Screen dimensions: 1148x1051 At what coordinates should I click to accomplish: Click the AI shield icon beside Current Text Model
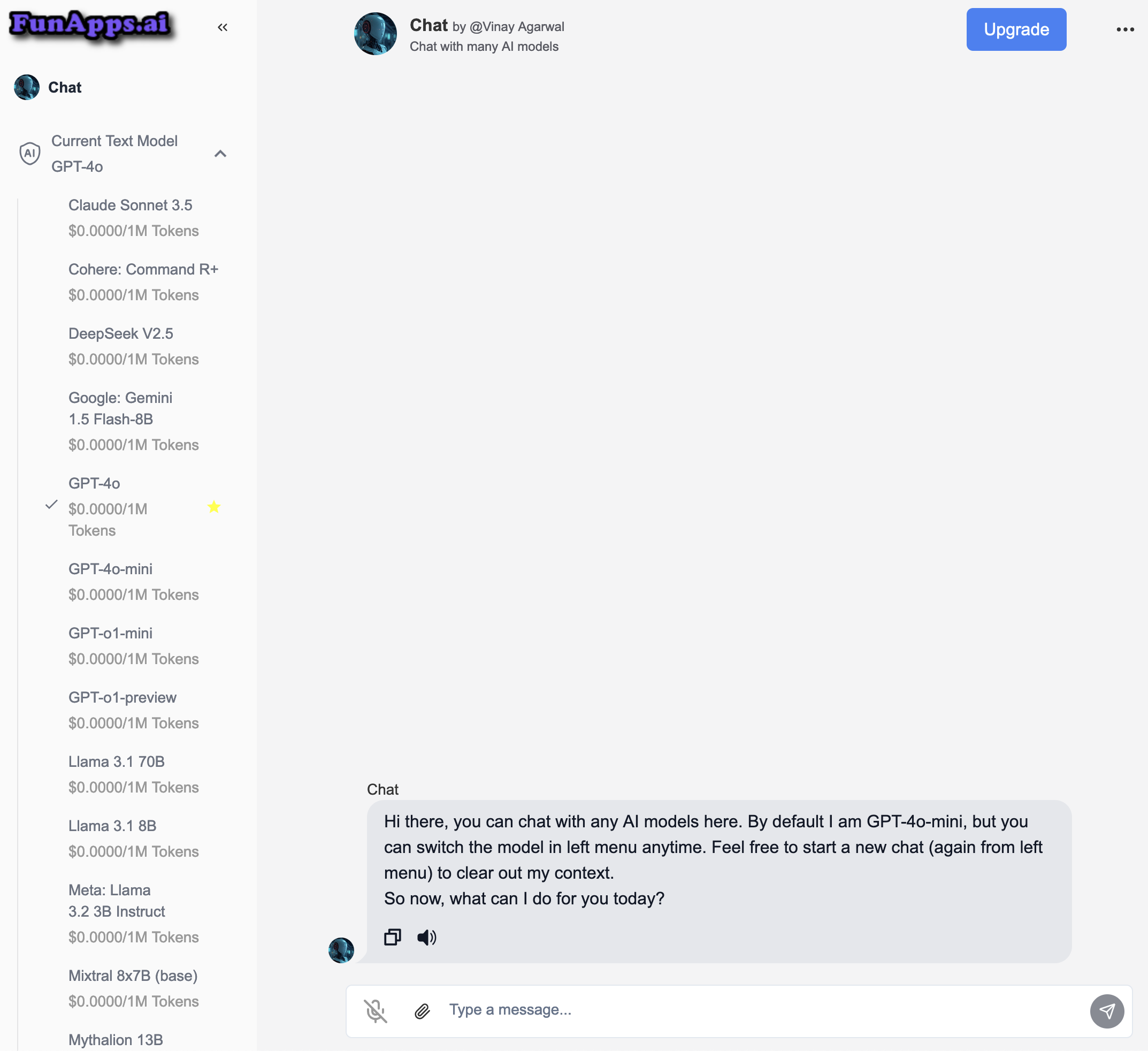coord(29,153)
